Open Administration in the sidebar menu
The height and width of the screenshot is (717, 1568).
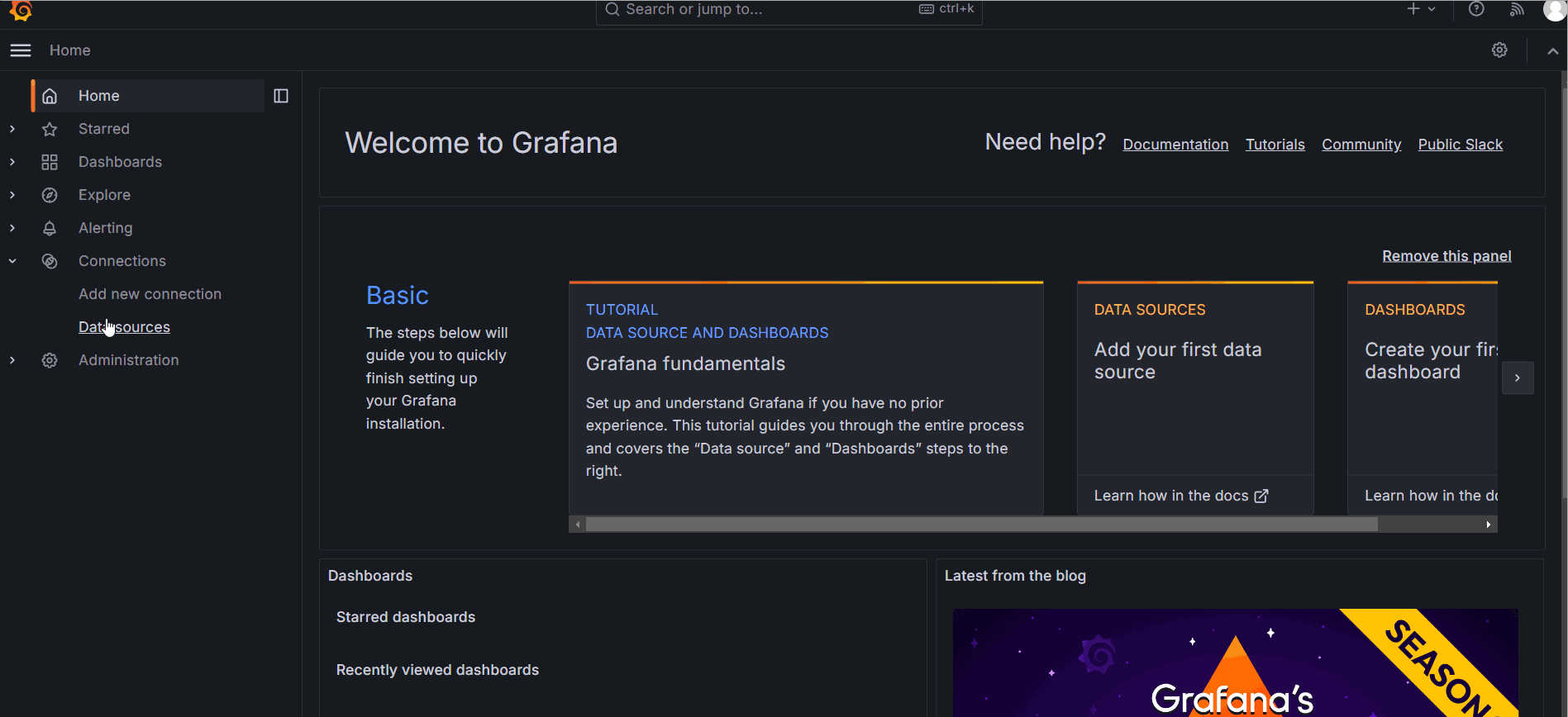[128, 360]
